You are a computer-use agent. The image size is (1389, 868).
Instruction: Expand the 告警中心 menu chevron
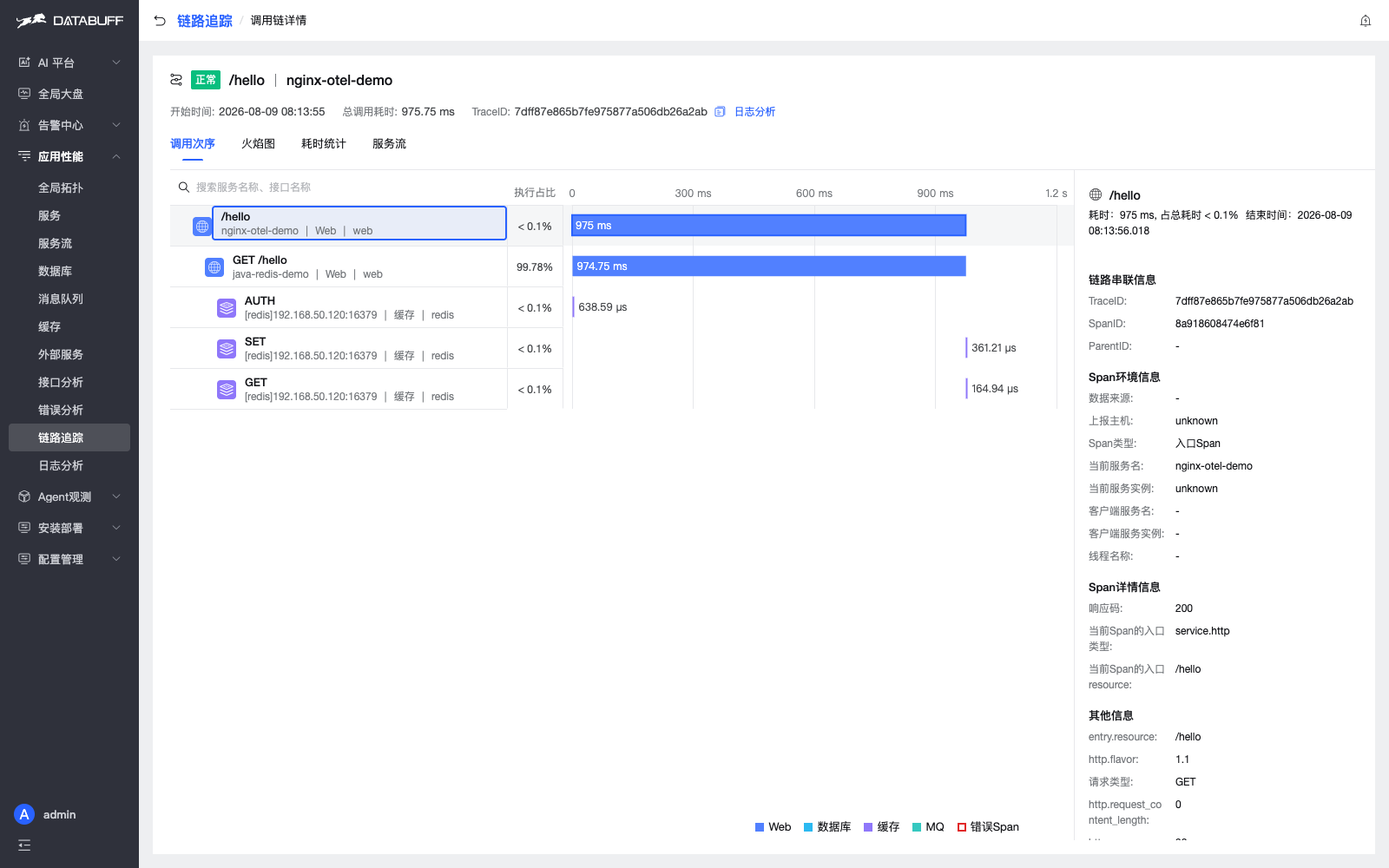coord(116,125)
